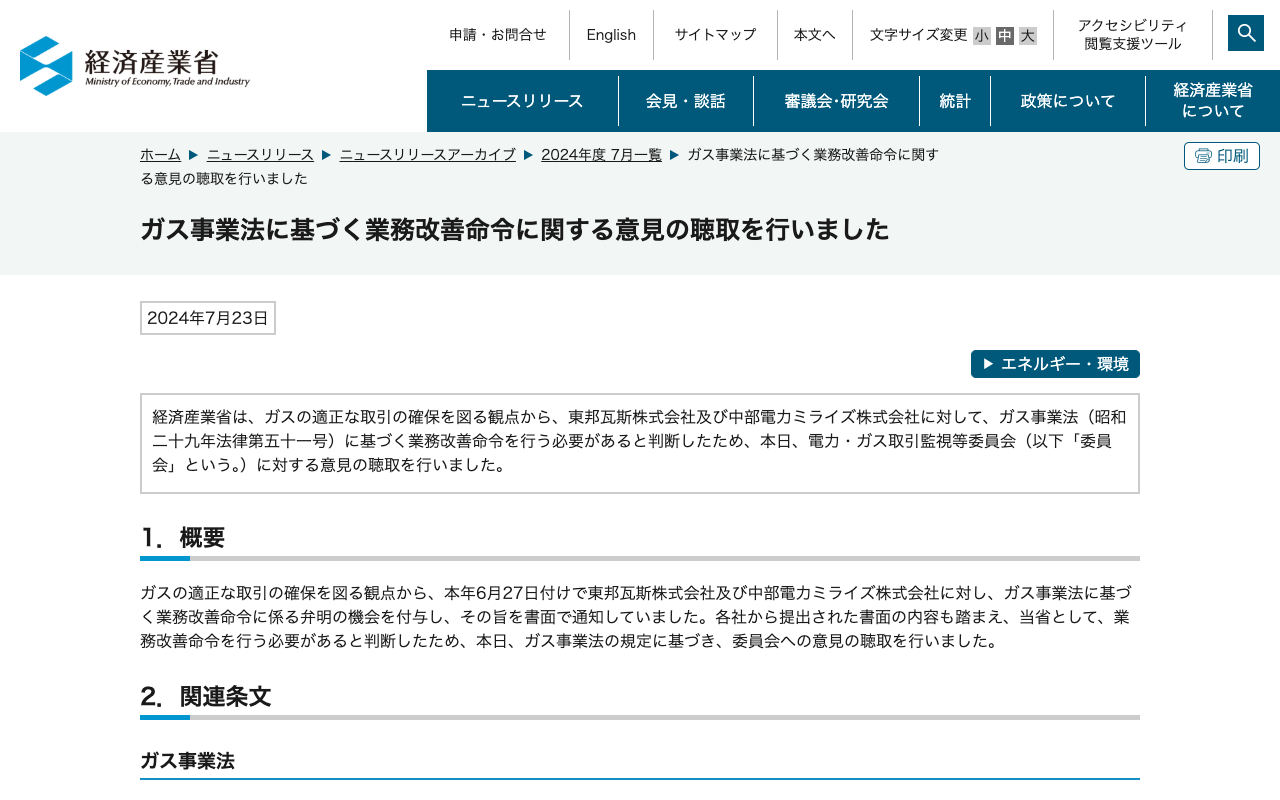Set text size to large 大
The width and height of the screenshot is (1280, 800).
(x=1028, y=36)
